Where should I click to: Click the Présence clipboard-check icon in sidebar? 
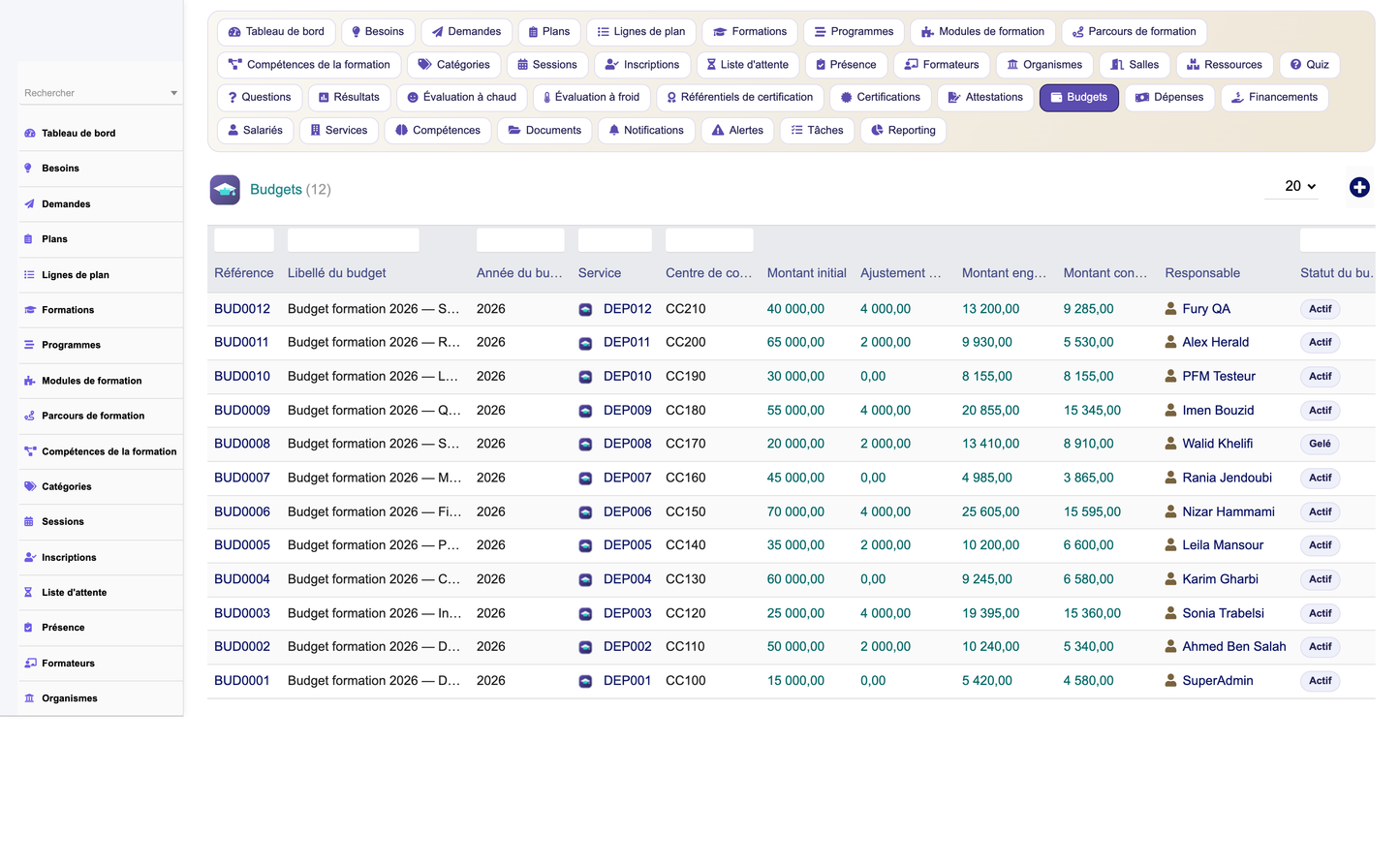click(x=29, y=628)
